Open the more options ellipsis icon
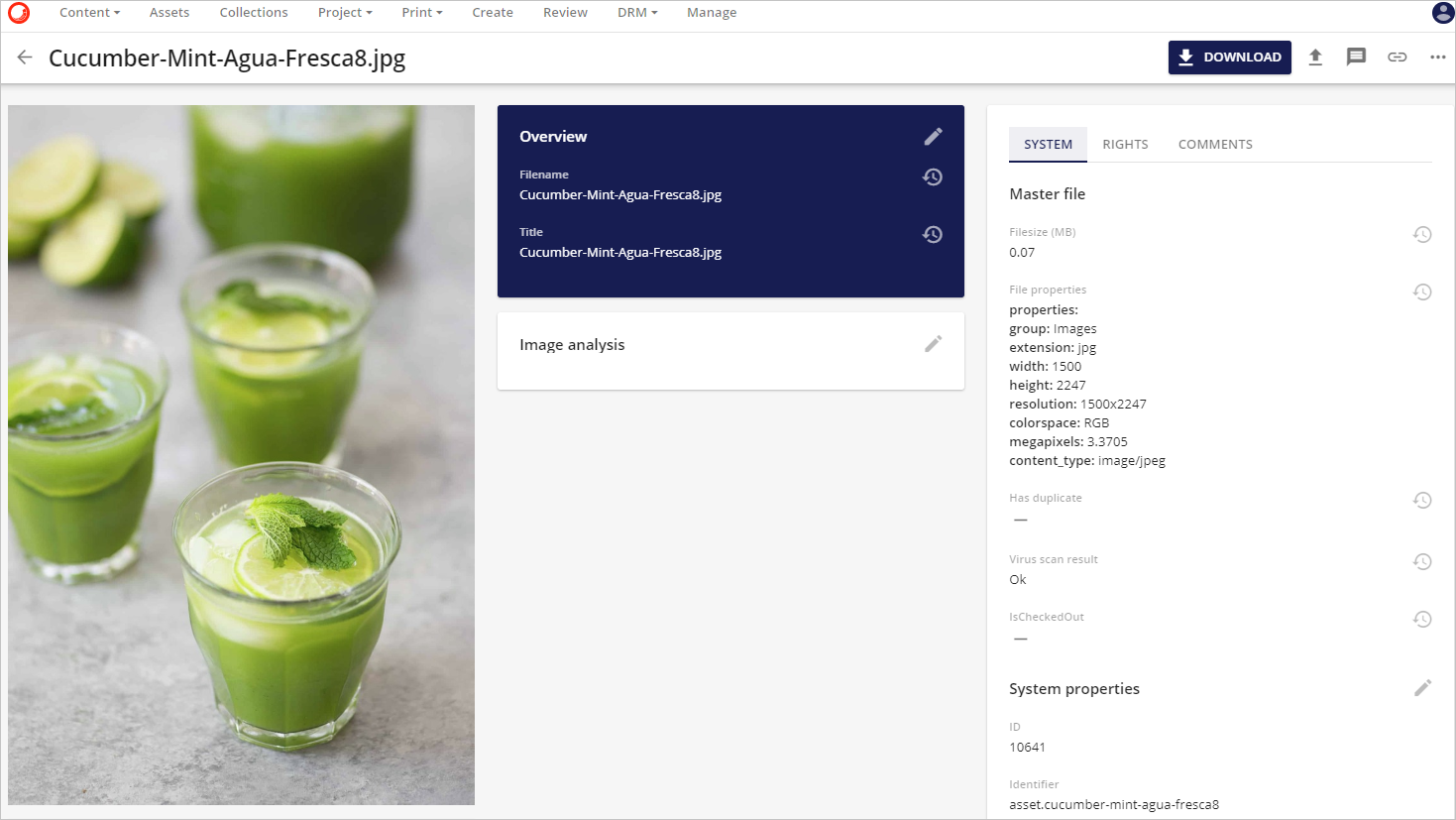1456x820 pixels. point(1438,57)
